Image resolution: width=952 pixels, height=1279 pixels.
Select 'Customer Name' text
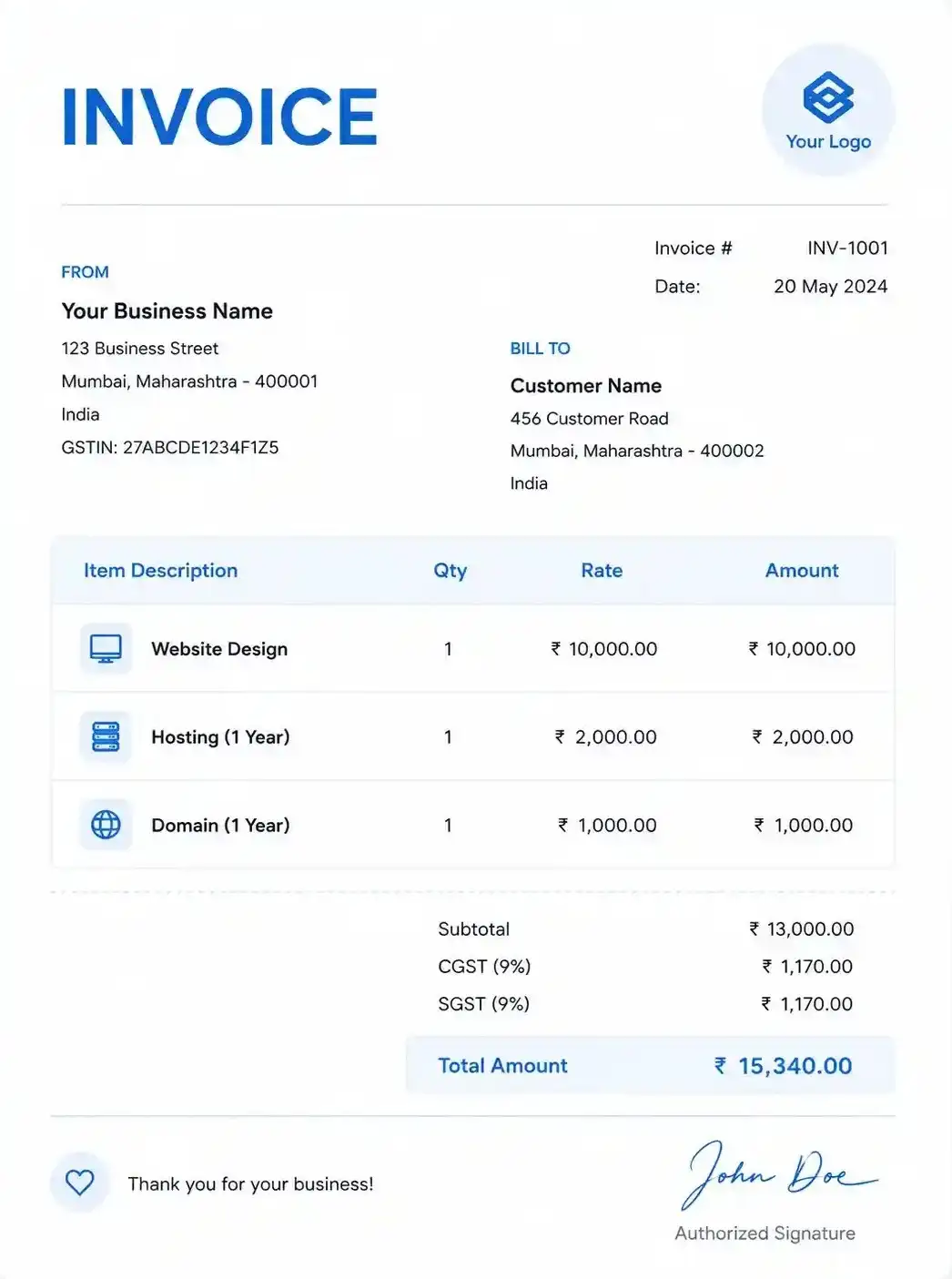585,386
